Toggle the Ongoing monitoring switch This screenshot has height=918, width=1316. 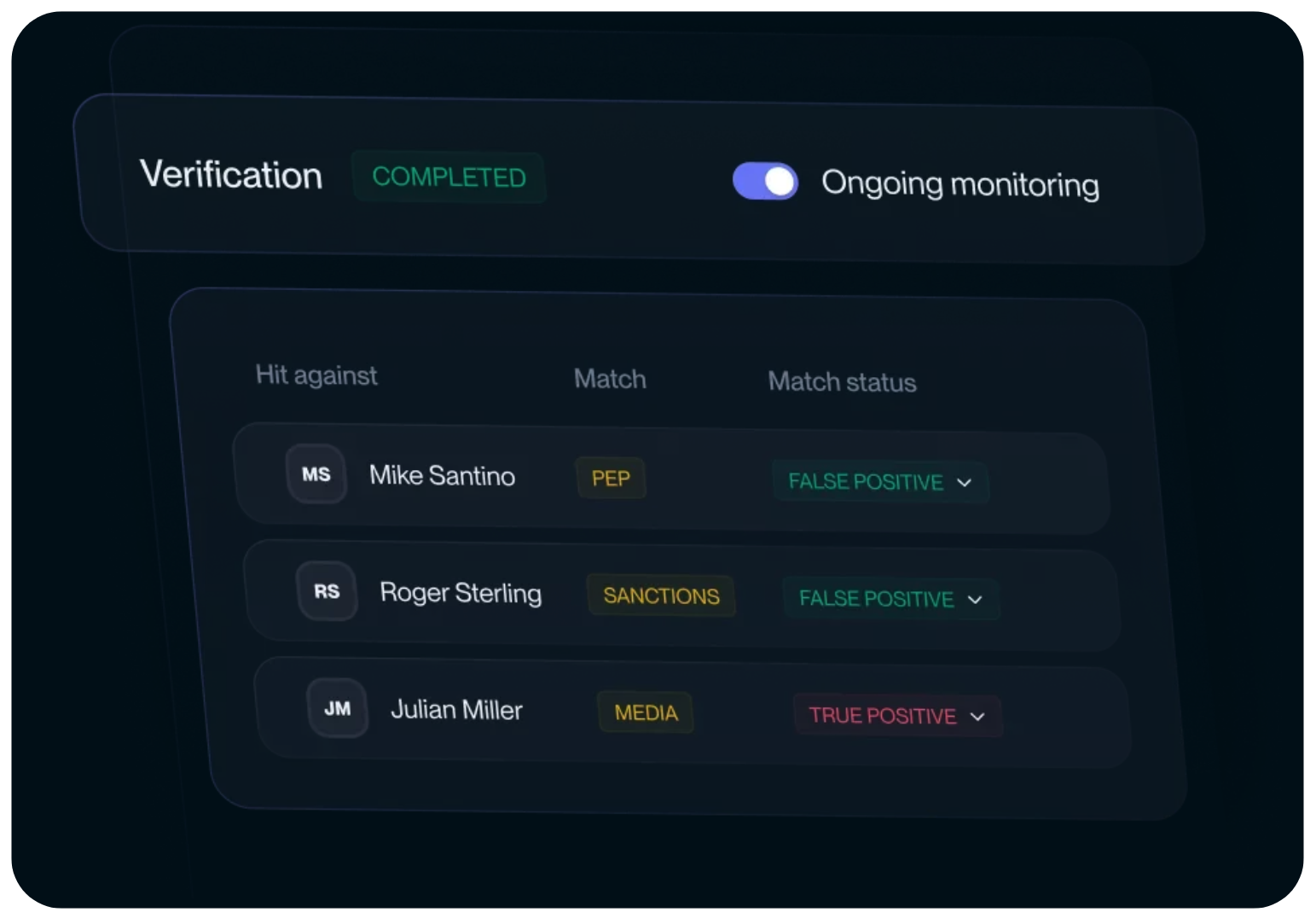pos(765,181)
